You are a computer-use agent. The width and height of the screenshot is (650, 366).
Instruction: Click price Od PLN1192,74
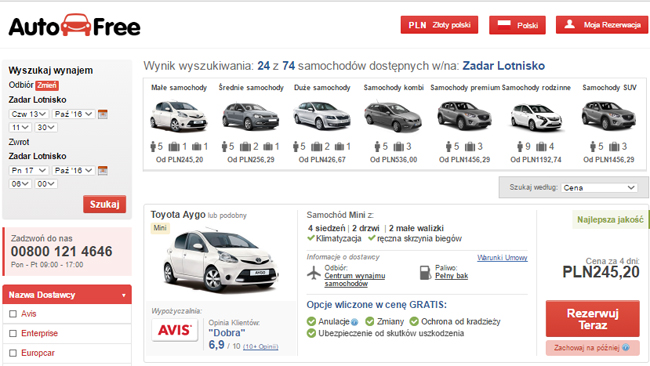[x=536, y=160]
